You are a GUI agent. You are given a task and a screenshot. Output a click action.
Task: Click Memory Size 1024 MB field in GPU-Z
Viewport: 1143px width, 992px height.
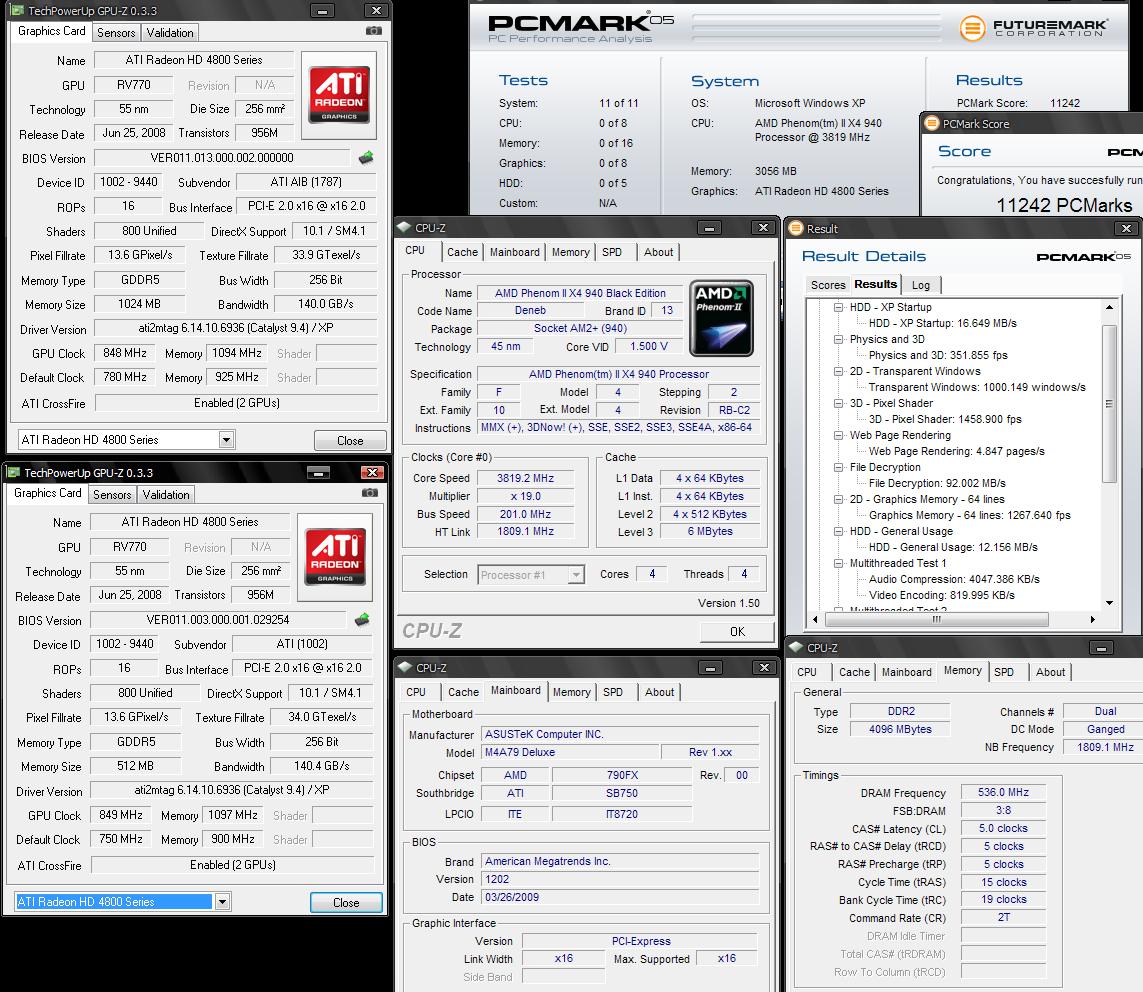point(139,304)
